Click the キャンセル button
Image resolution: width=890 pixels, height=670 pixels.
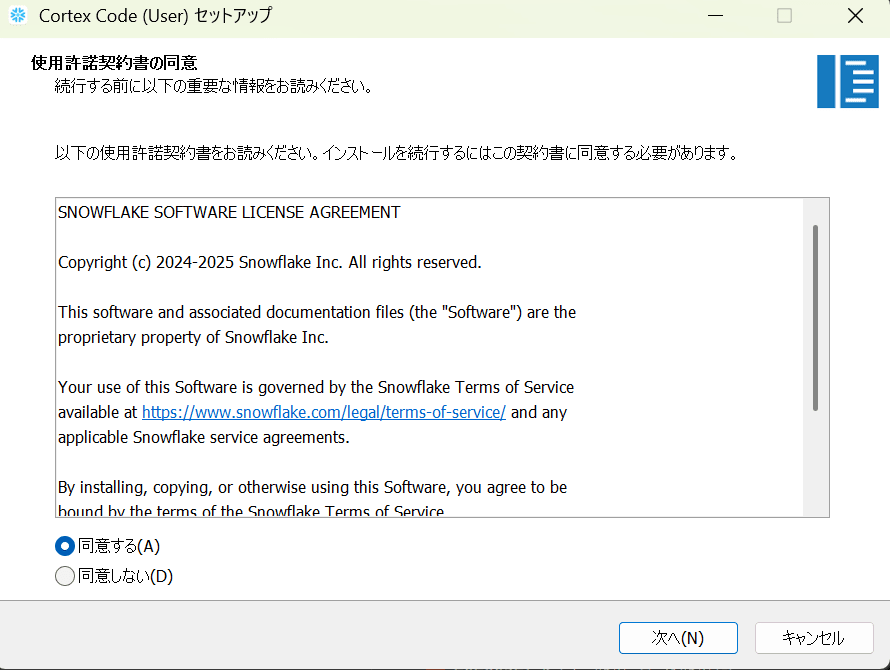click(813, 638)
